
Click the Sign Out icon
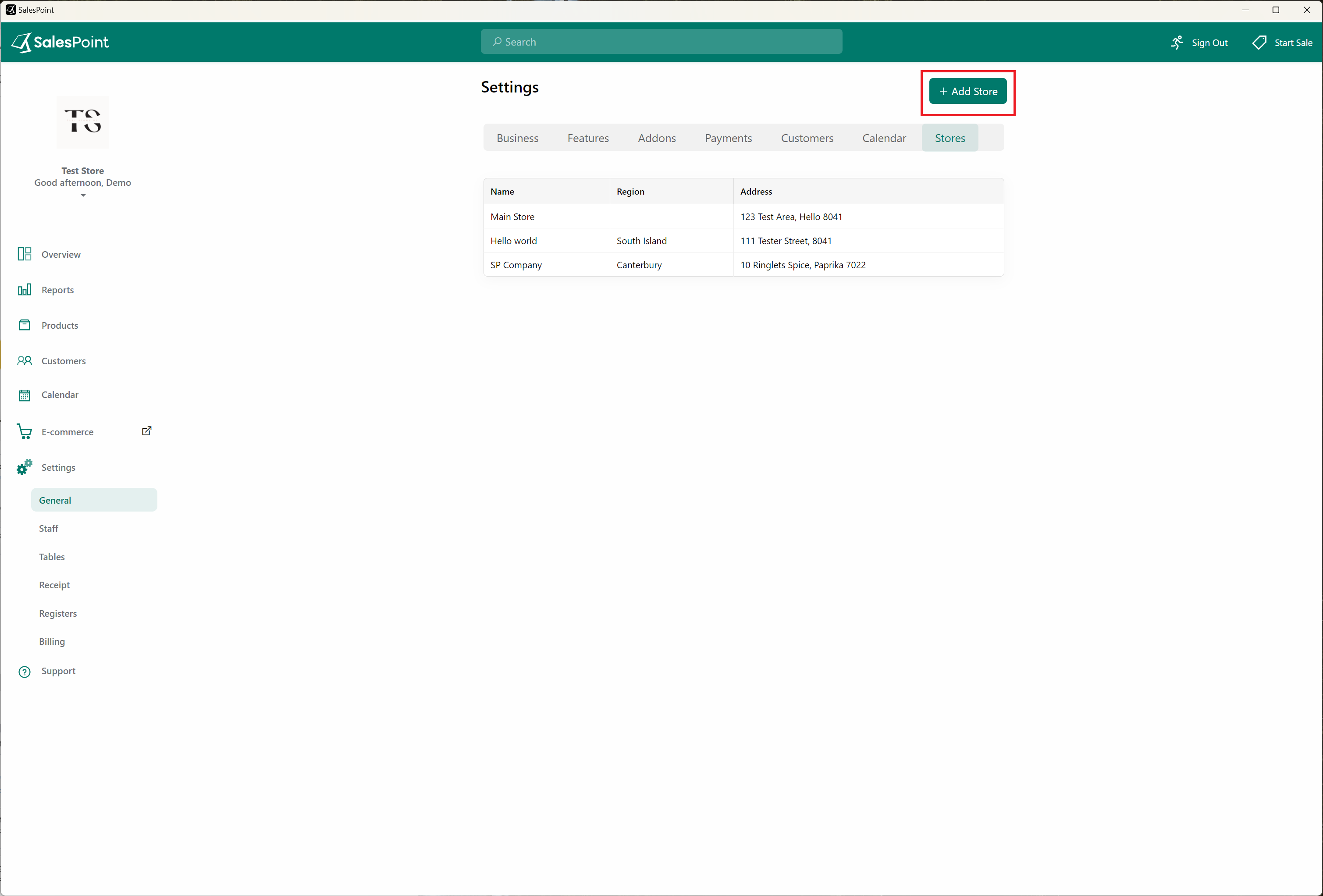click(1177, 42)
